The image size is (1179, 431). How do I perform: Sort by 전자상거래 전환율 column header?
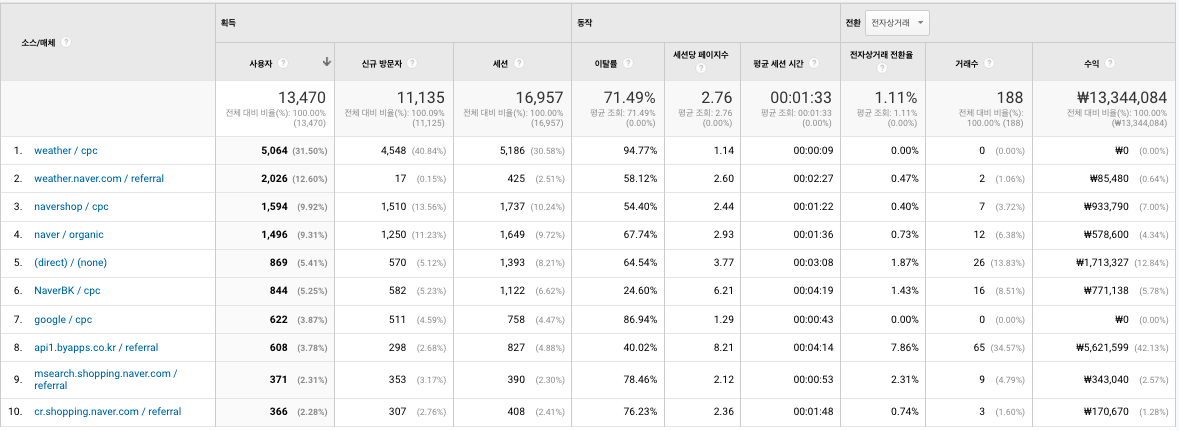click(881, 55)
